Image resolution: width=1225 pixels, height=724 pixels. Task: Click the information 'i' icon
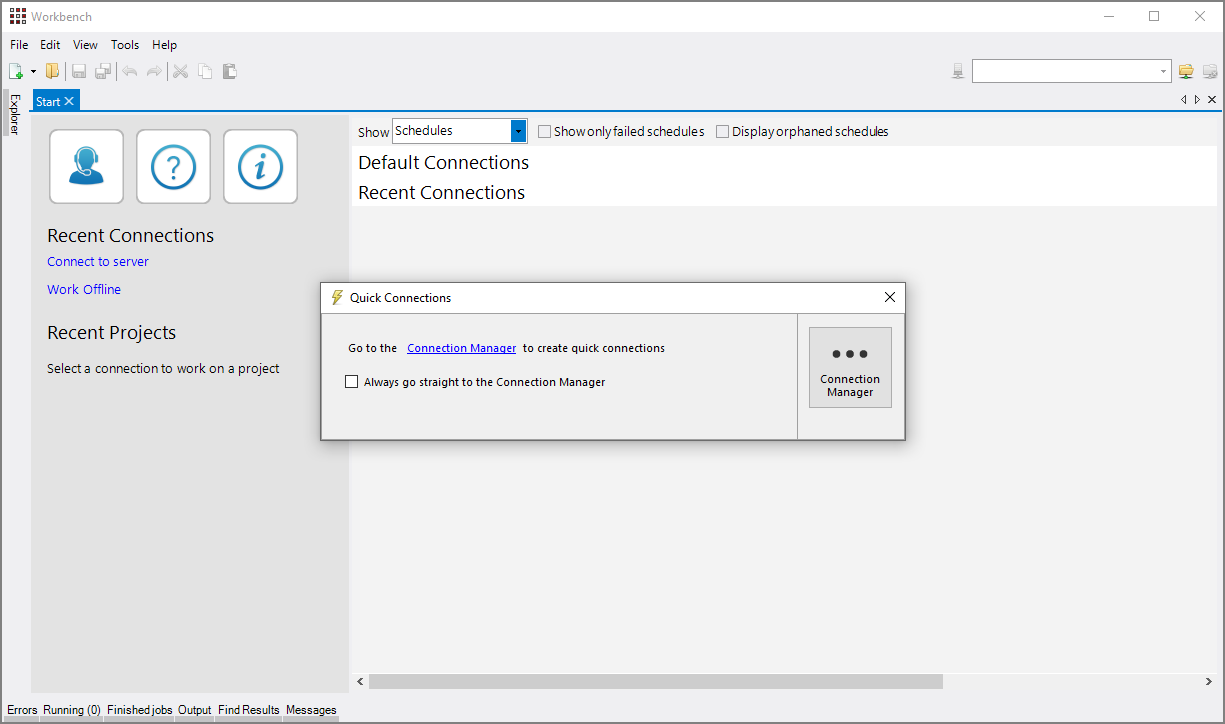click(260, 166)
